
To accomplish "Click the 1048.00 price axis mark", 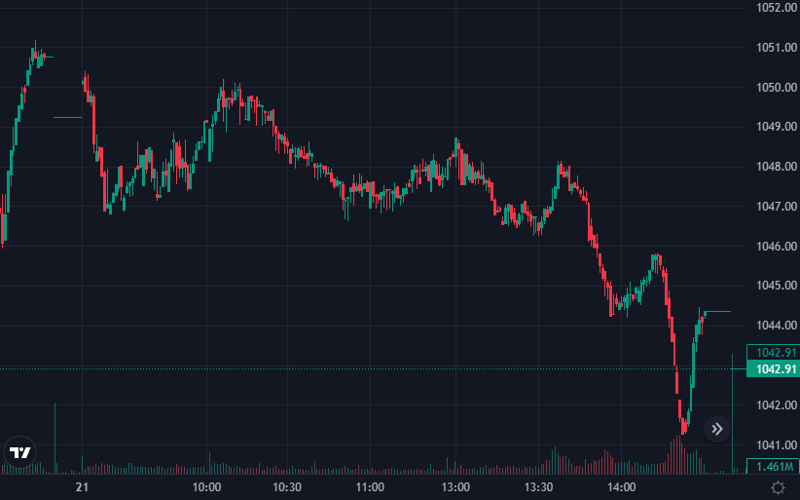I will point(775,167).
